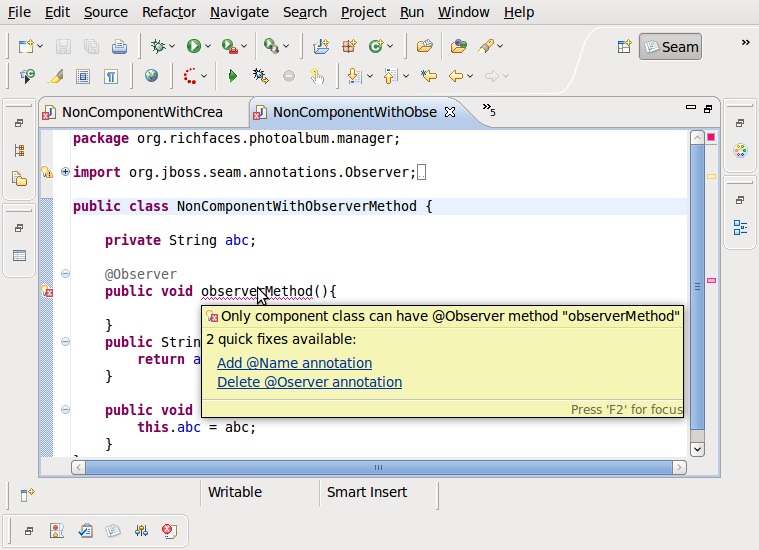Screen dimensions: 759x550
Task: Click the New Java Class icon
Action: pyautogui.click(x=377, y=46)
